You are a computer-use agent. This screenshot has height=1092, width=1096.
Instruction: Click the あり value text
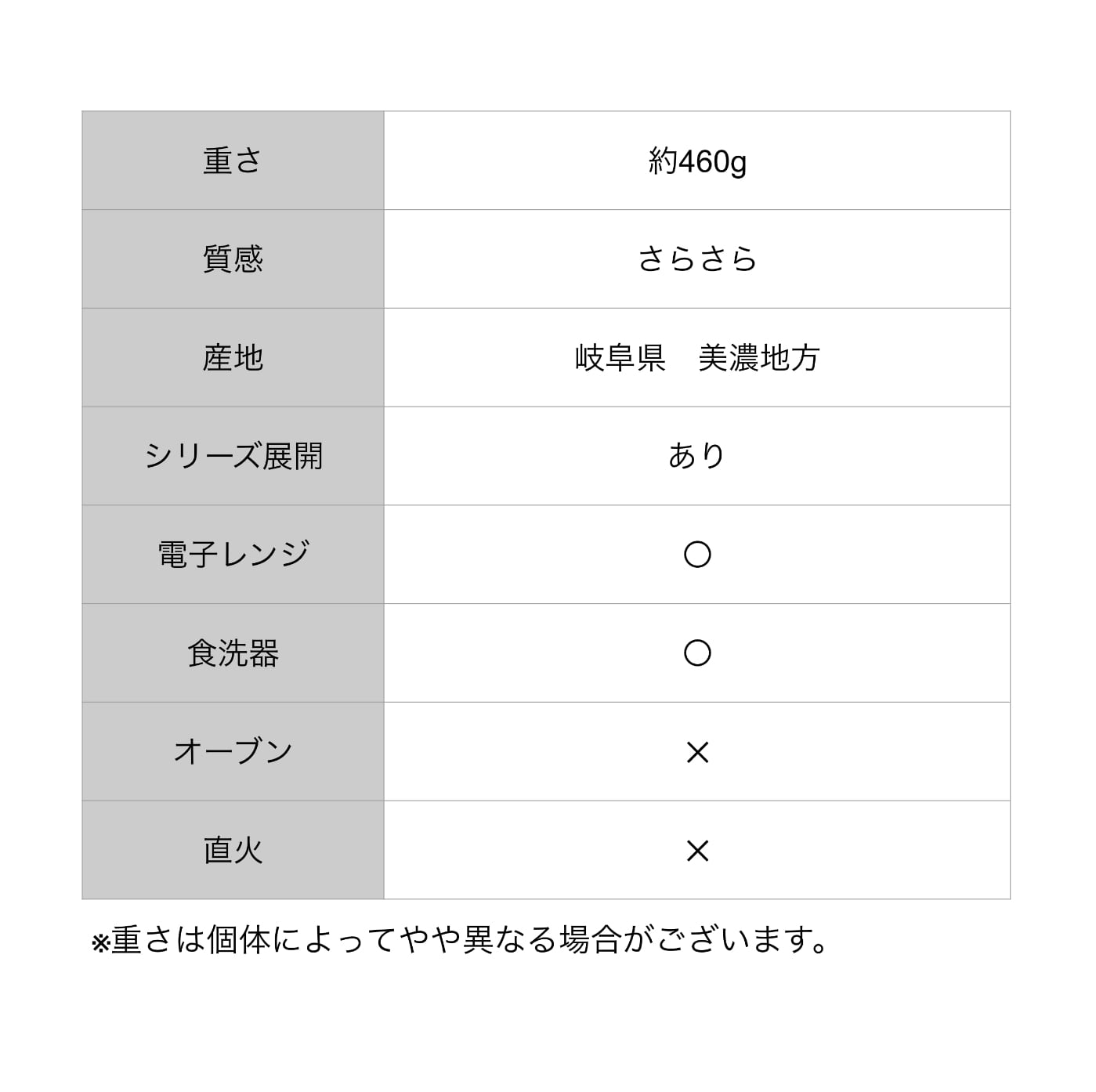pyautogui.click(x=696, y=456)
